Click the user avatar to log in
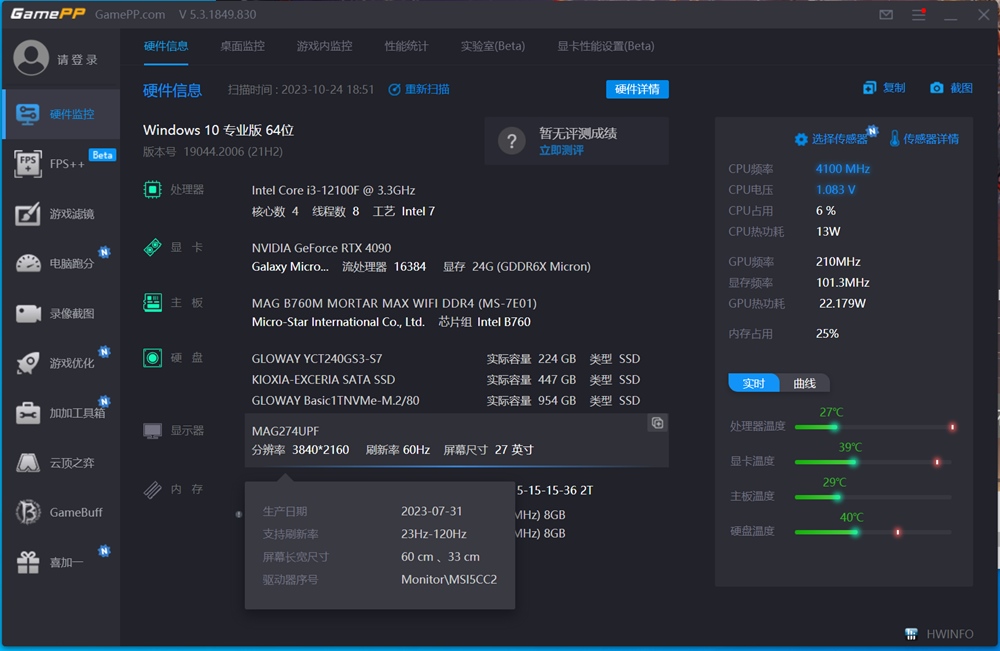Viewport: 1000px width, 651px height. [31, 58]
